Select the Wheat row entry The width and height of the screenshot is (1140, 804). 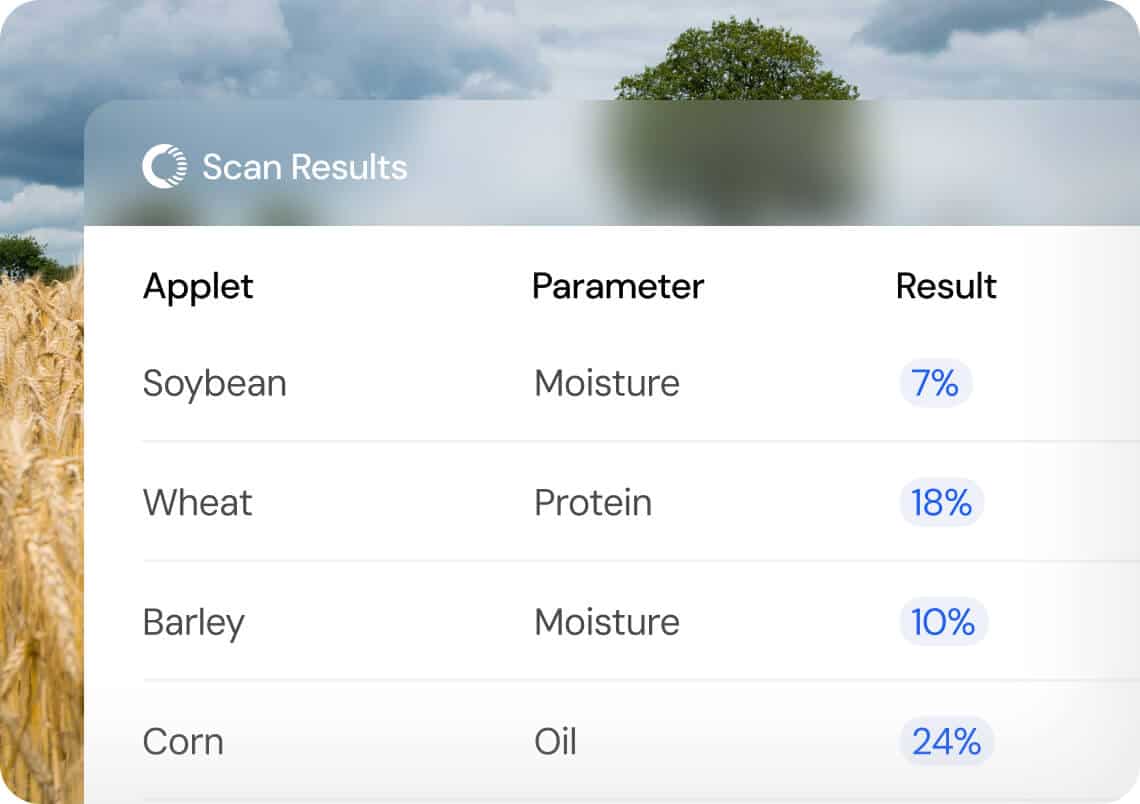197,503
